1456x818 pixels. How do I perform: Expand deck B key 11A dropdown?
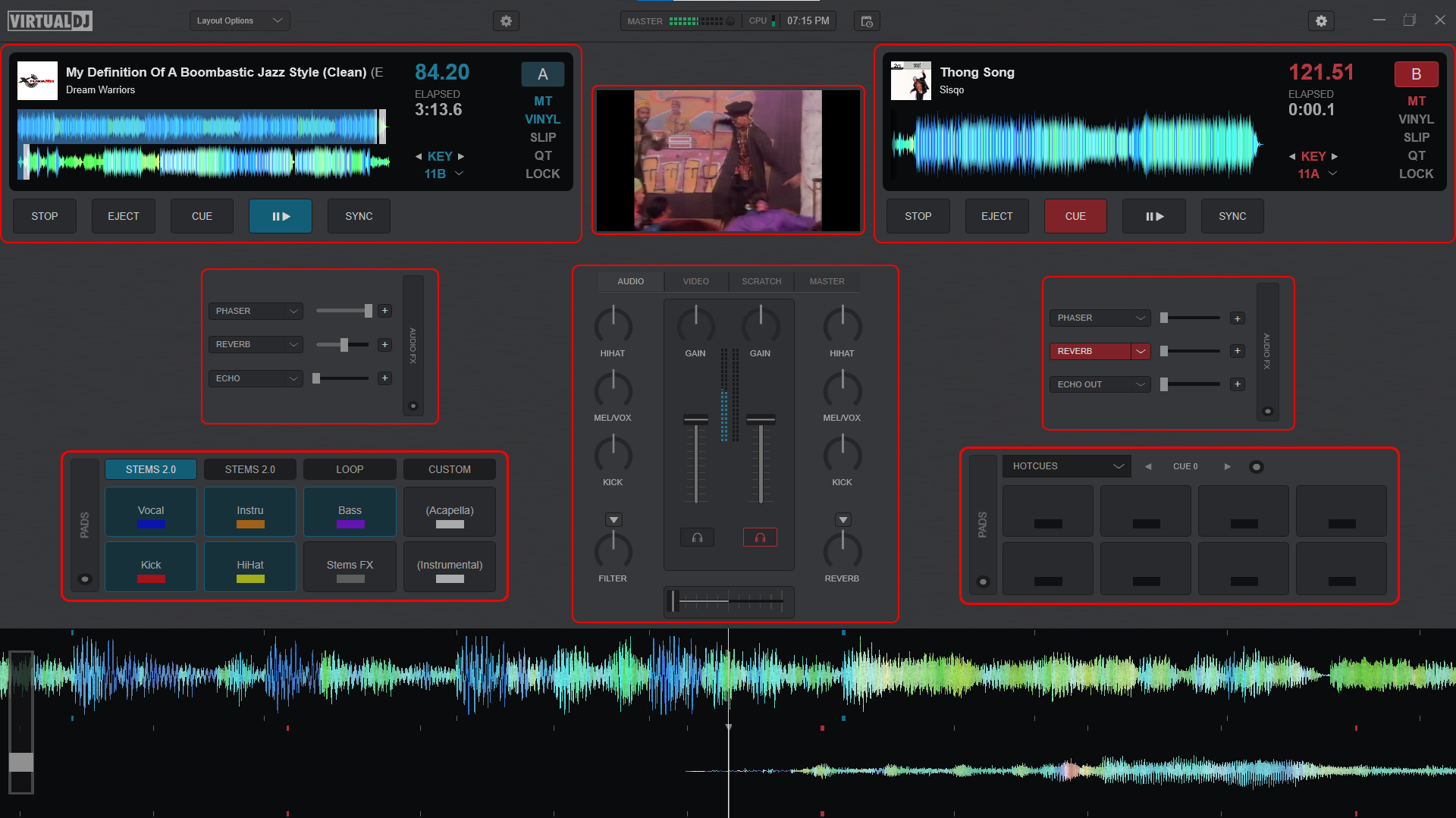click(1332, 174)
